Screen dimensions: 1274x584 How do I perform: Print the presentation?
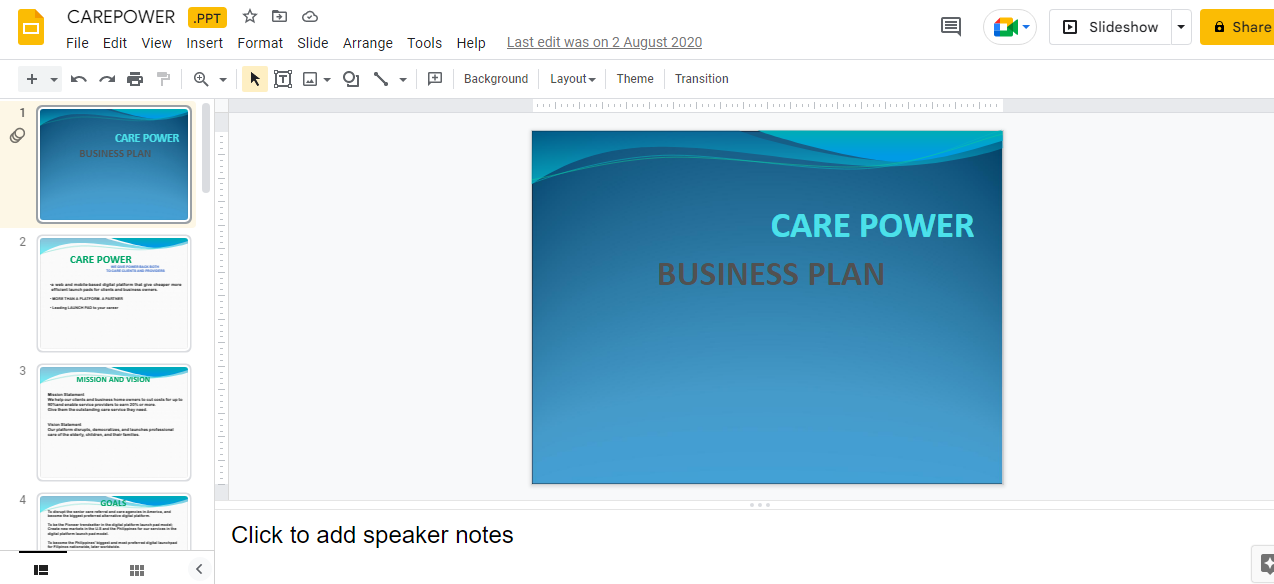click(x=135, y=79)
